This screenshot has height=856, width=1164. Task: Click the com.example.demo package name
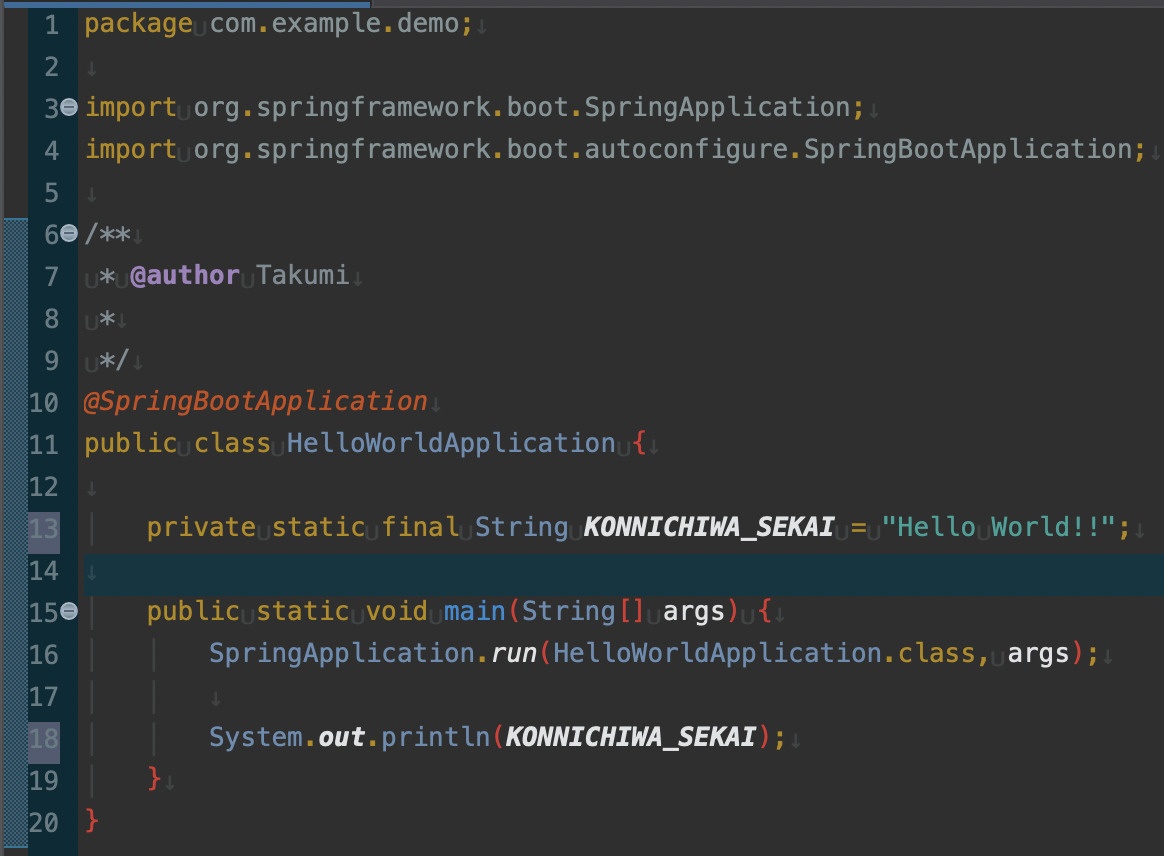click(x=335, y=24)
